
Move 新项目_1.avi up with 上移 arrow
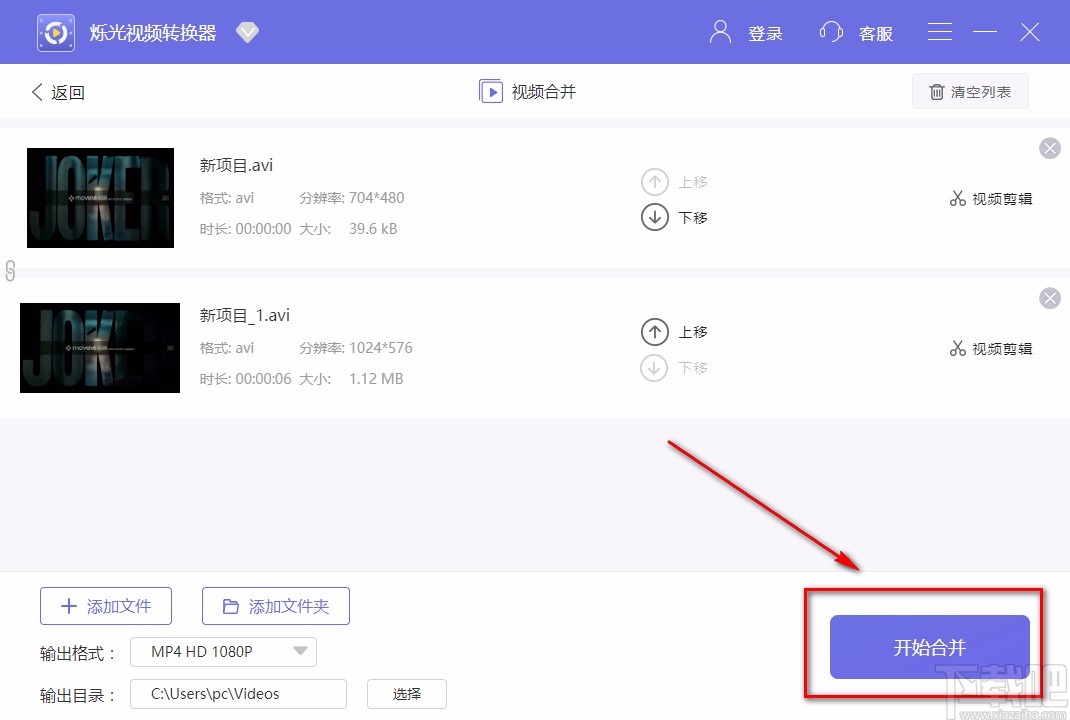(654, 331)
